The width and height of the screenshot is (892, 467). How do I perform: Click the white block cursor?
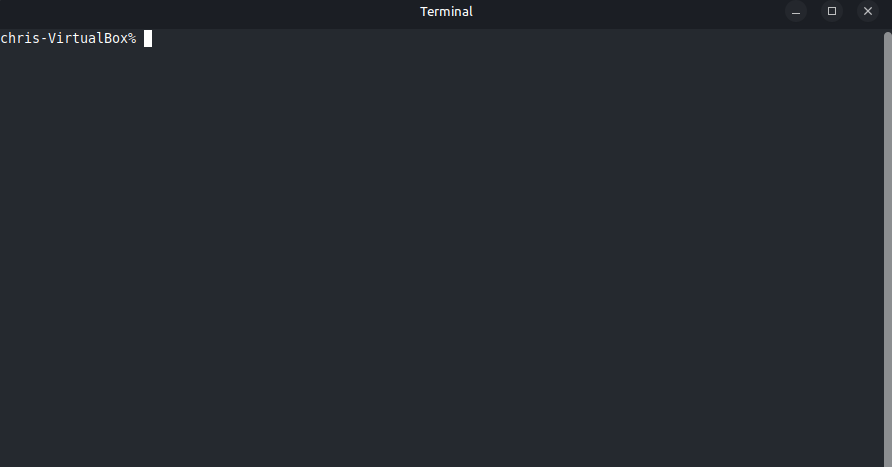148,39
